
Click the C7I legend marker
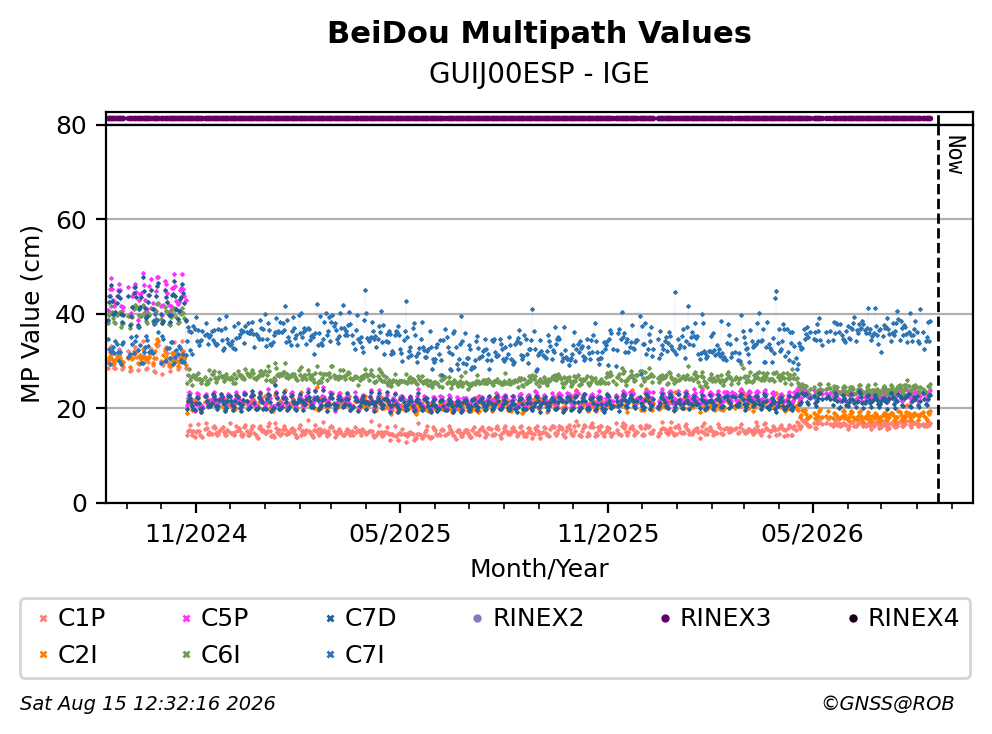(330, 655)
